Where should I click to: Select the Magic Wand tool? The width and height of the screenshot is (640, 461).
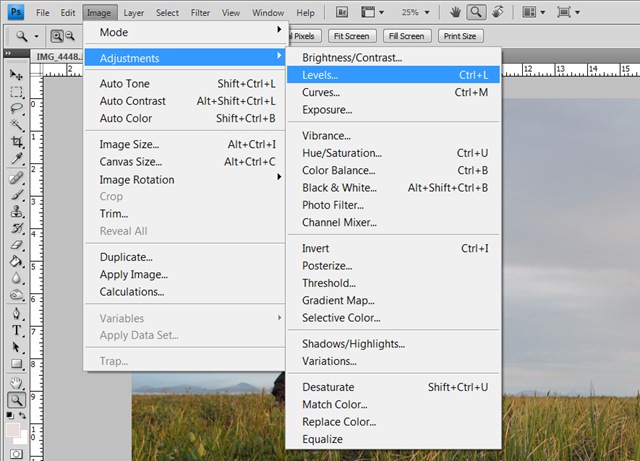[x=16, y=125]
